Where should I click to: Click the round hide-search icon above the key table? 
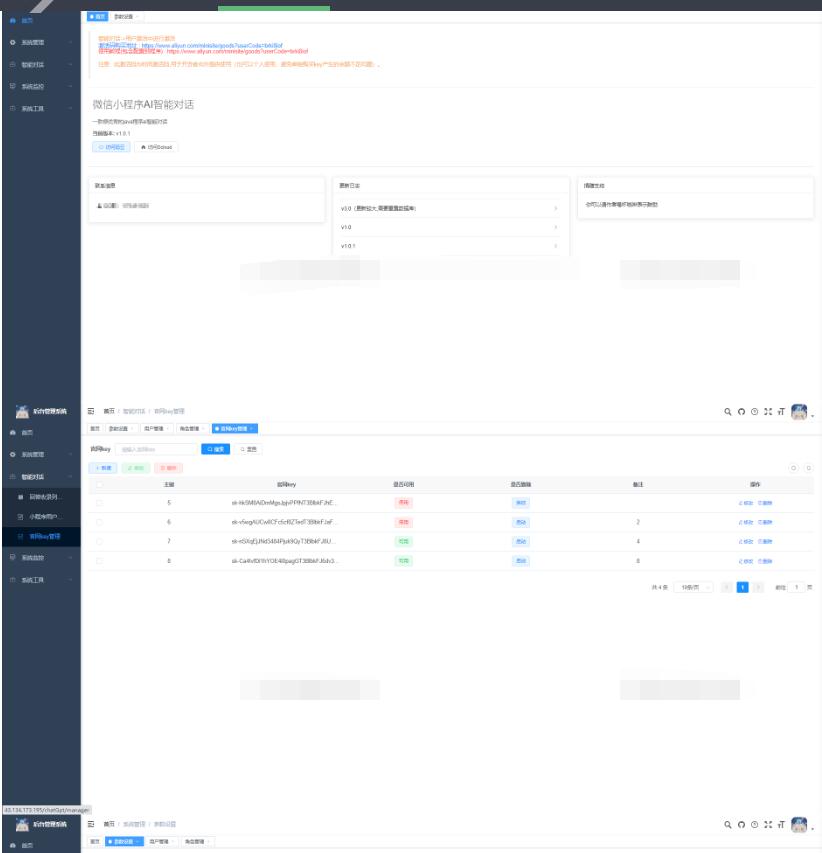pyautogui.click(x=794, y=467)
